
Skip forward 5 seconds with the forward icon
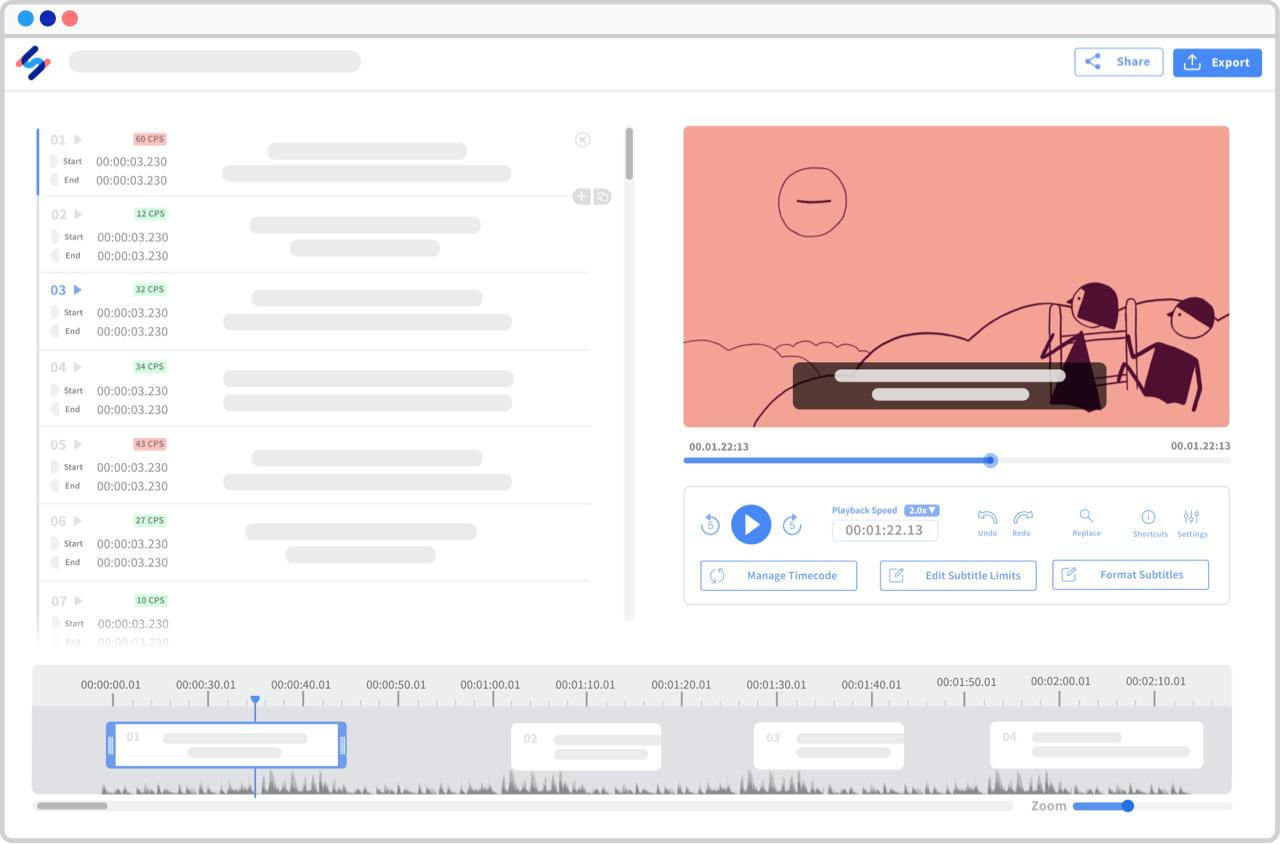[x=792, y=524]
